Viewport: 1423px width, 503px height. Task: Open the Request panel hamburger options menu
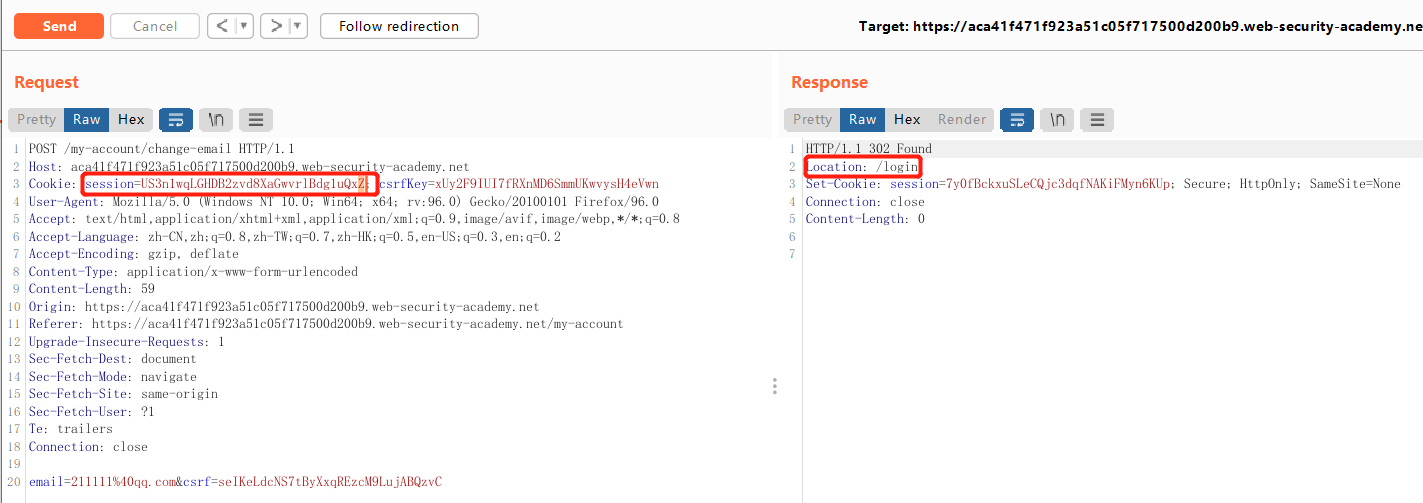(255, 119)
